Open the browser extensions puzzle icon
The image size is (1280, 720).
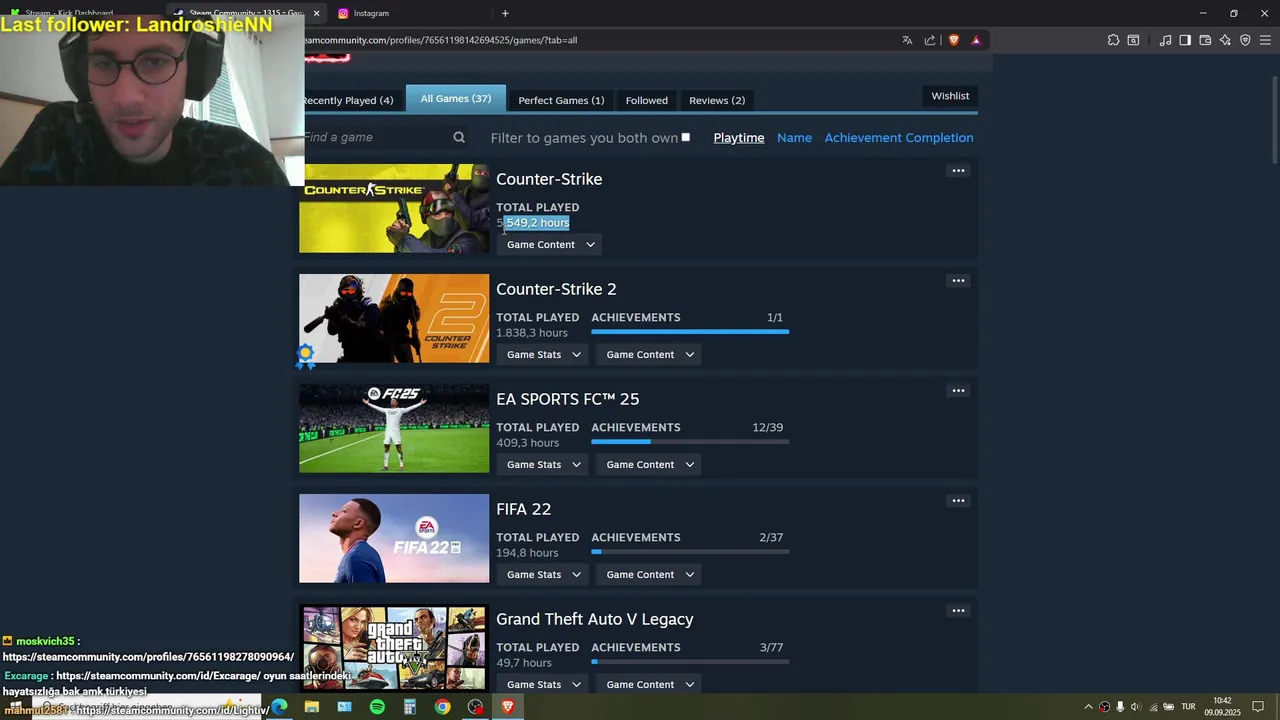(x=1113, y=40)
